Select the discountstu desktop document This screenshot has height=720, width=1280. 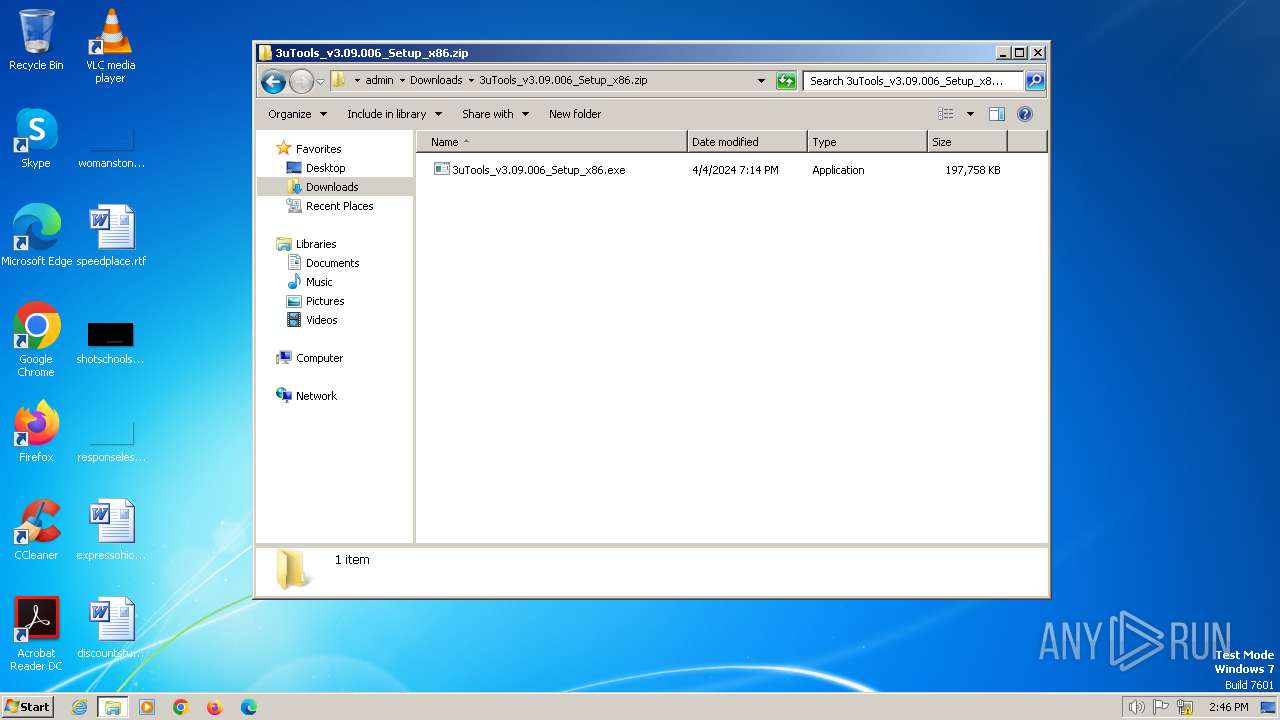tap(111, 628)
